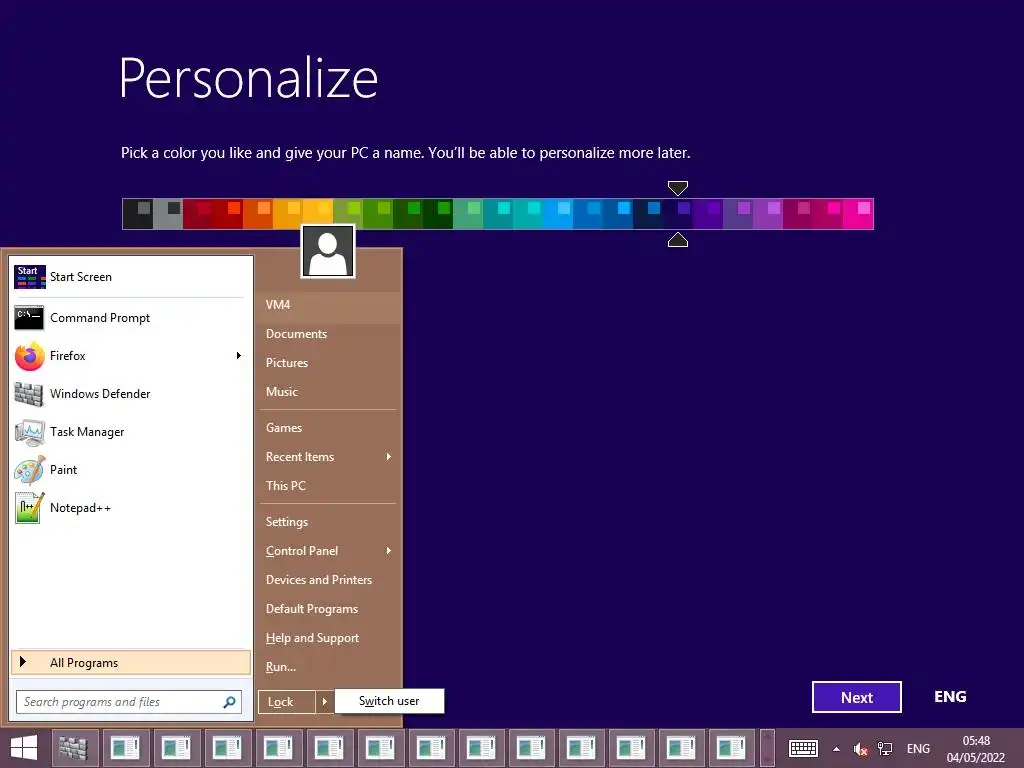
Task: Open Firefox from the start menu
Action: (x=131, y=356)
